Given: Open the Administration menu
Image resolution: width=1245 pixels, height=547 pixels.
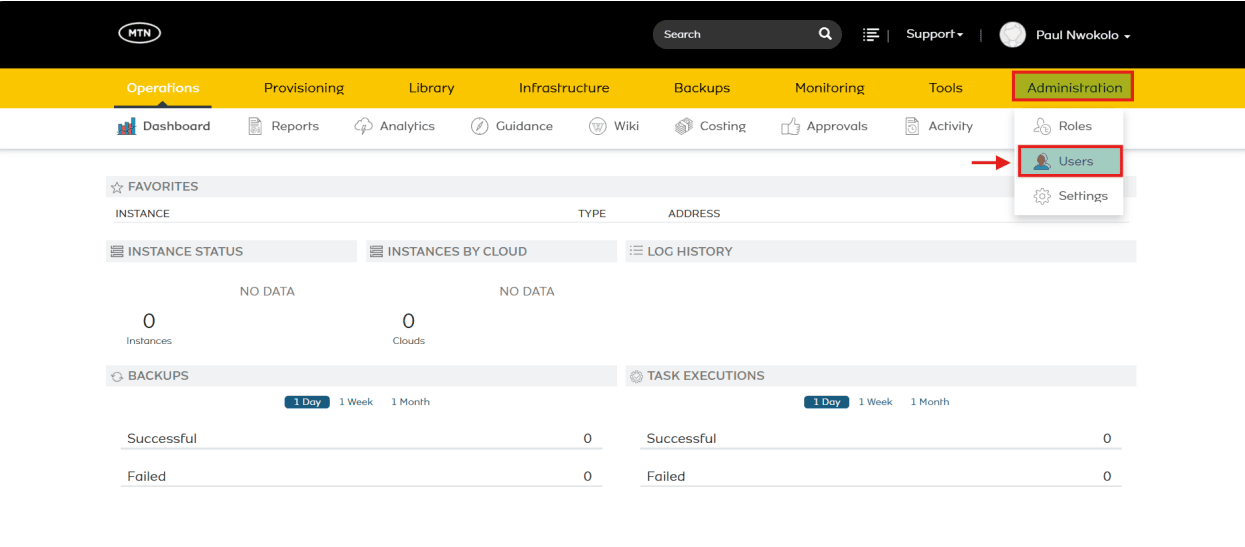Looking at the screenshot, I should (x=1074, y=87).
